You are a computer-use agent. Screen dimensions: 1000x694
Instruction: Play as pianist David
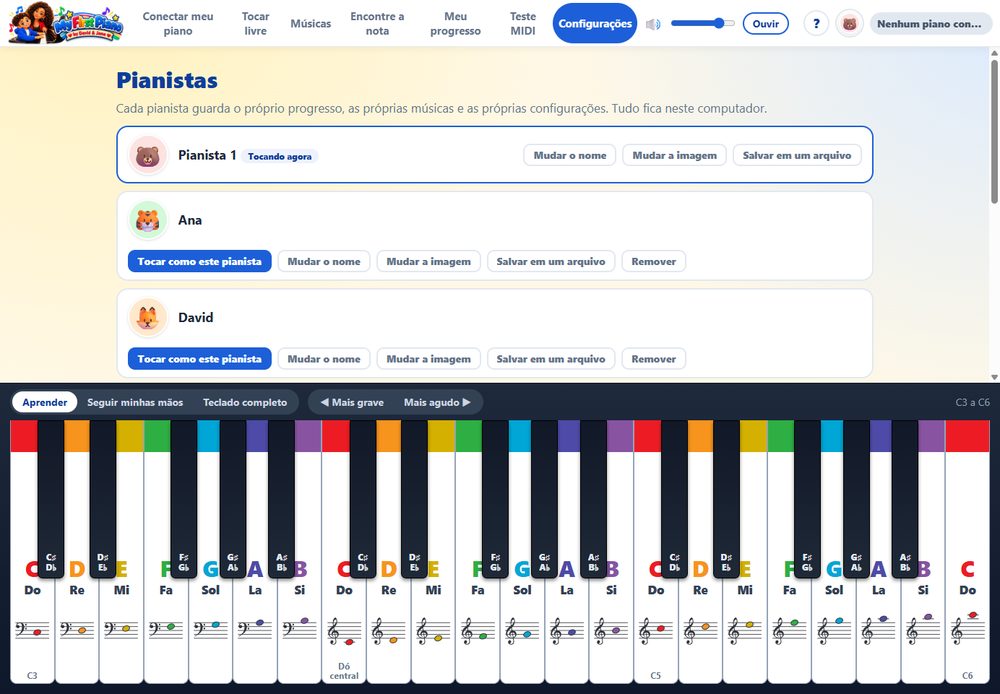tap(200, 359)
